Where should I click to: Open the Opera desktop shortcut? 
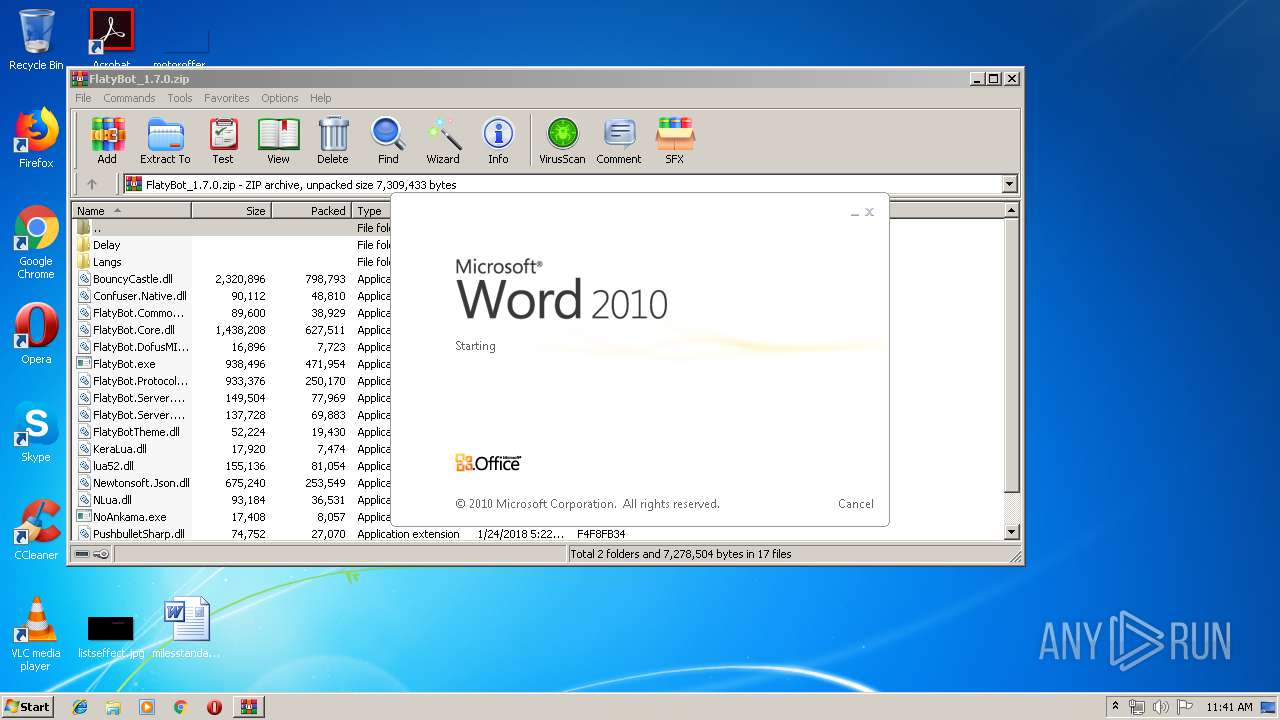[36, 333]
